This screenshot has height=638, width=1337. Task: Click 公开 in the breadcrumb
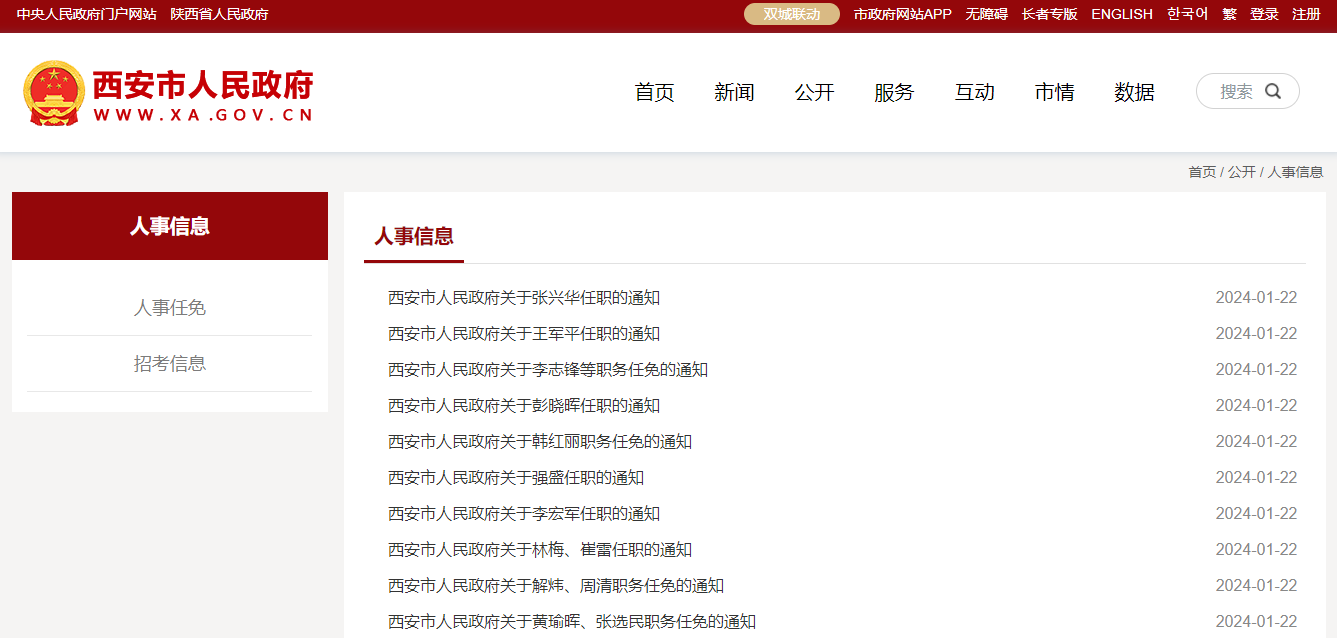(1241, 172)
